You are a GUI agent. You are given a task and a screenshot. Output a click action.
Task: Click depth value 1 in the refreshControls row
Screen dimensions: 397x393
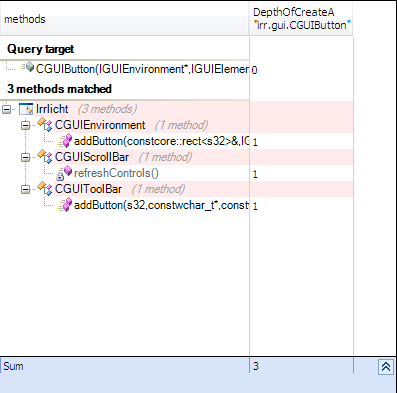(x=255, y=174)
